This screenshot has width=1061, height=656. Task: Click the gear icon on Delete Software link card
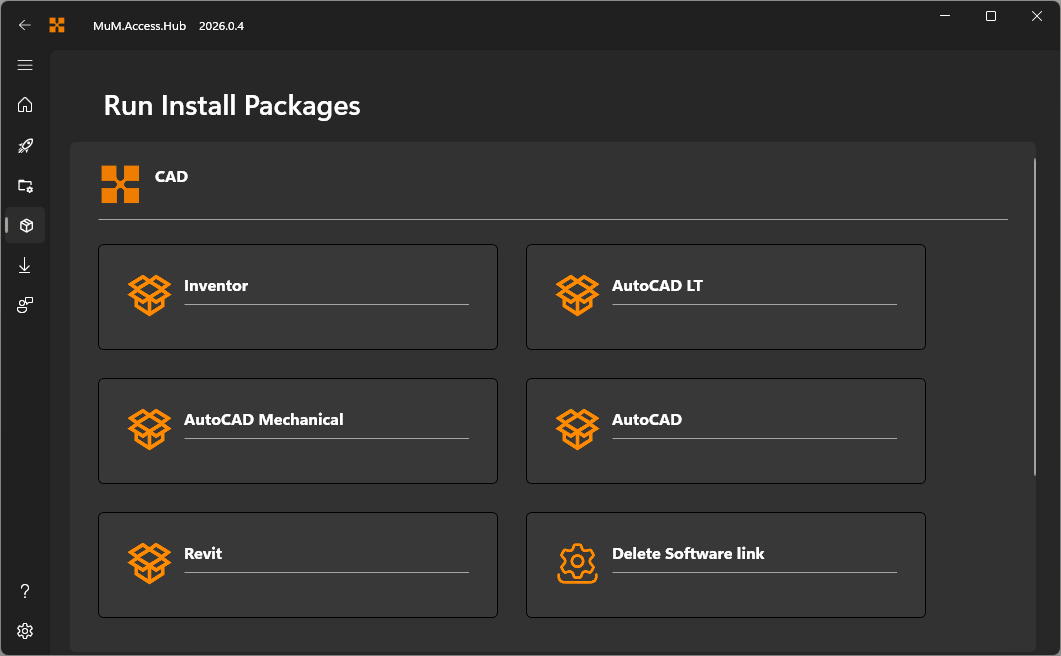click(x=577, y=563)
